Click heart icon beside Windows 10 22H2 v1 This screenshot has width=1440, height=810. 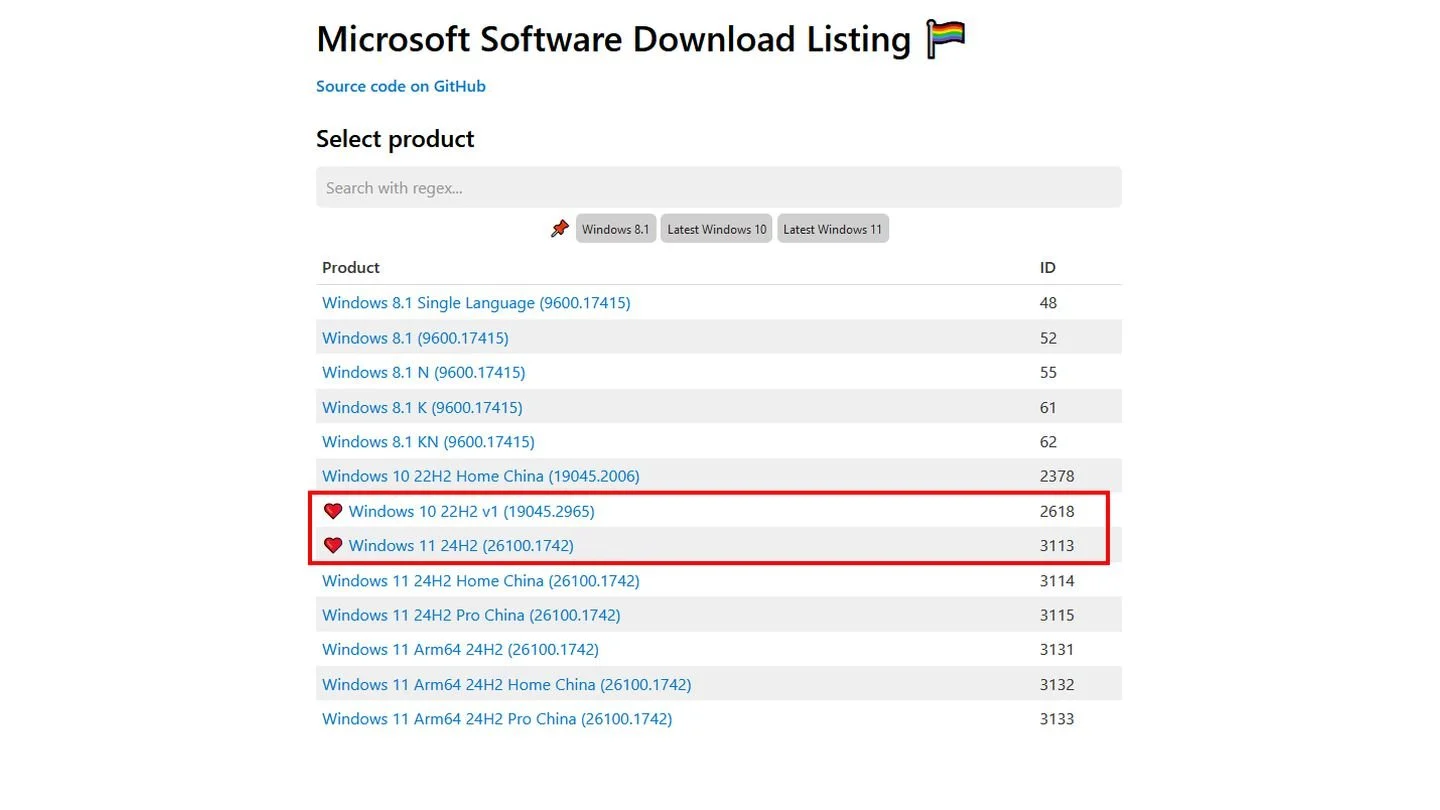point(333,511)
